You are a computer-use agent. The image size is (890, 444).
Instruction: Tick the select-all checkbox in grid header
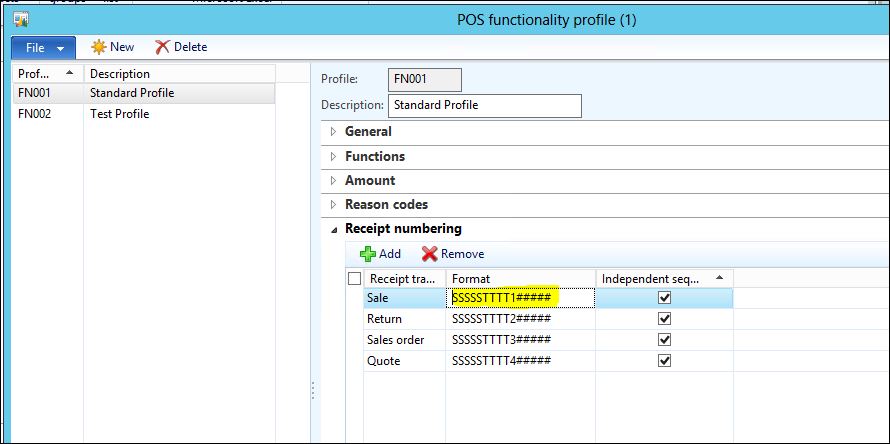pyautogui.click(x=354, y=278)
